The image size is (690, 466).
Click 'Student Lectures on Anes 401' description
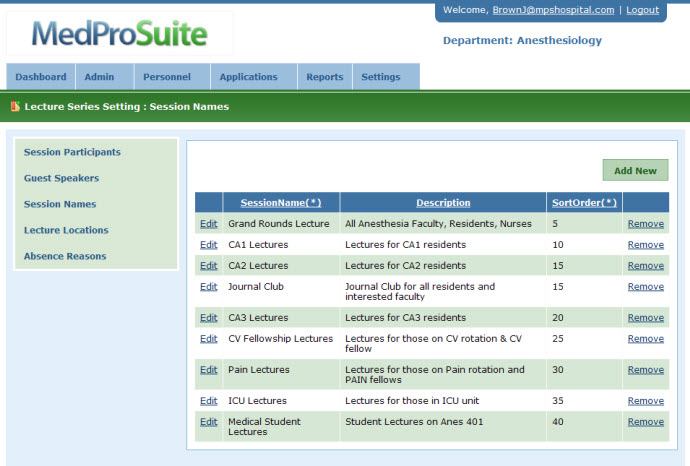[414, 422]
